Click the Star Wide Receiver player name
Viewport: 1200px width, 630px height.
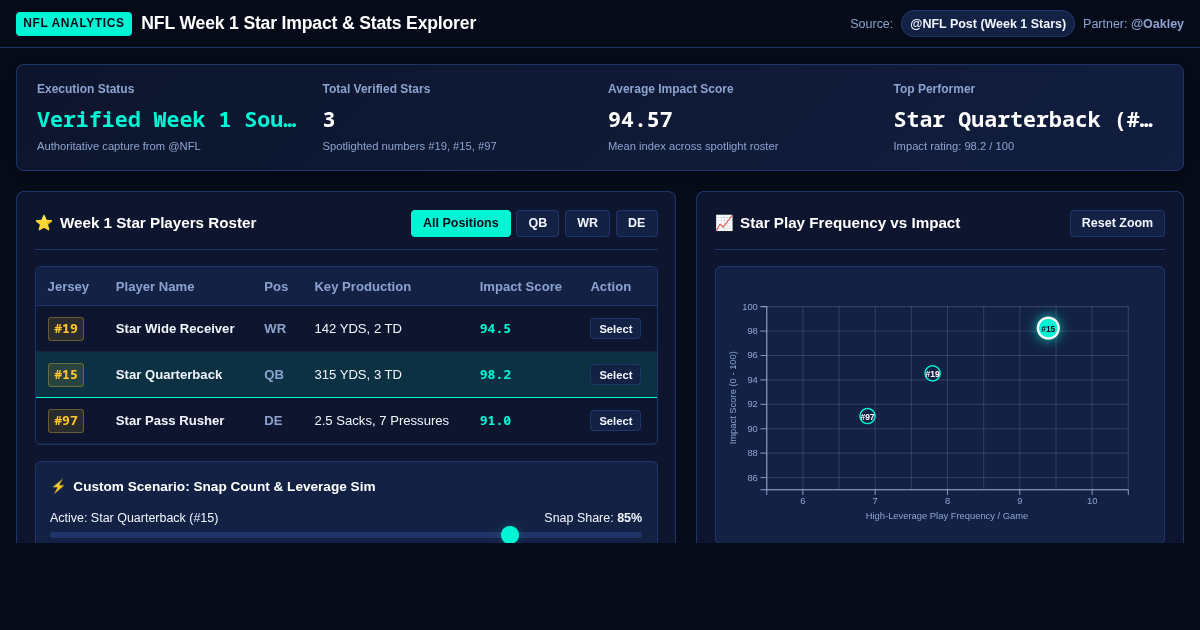point(175,329)
